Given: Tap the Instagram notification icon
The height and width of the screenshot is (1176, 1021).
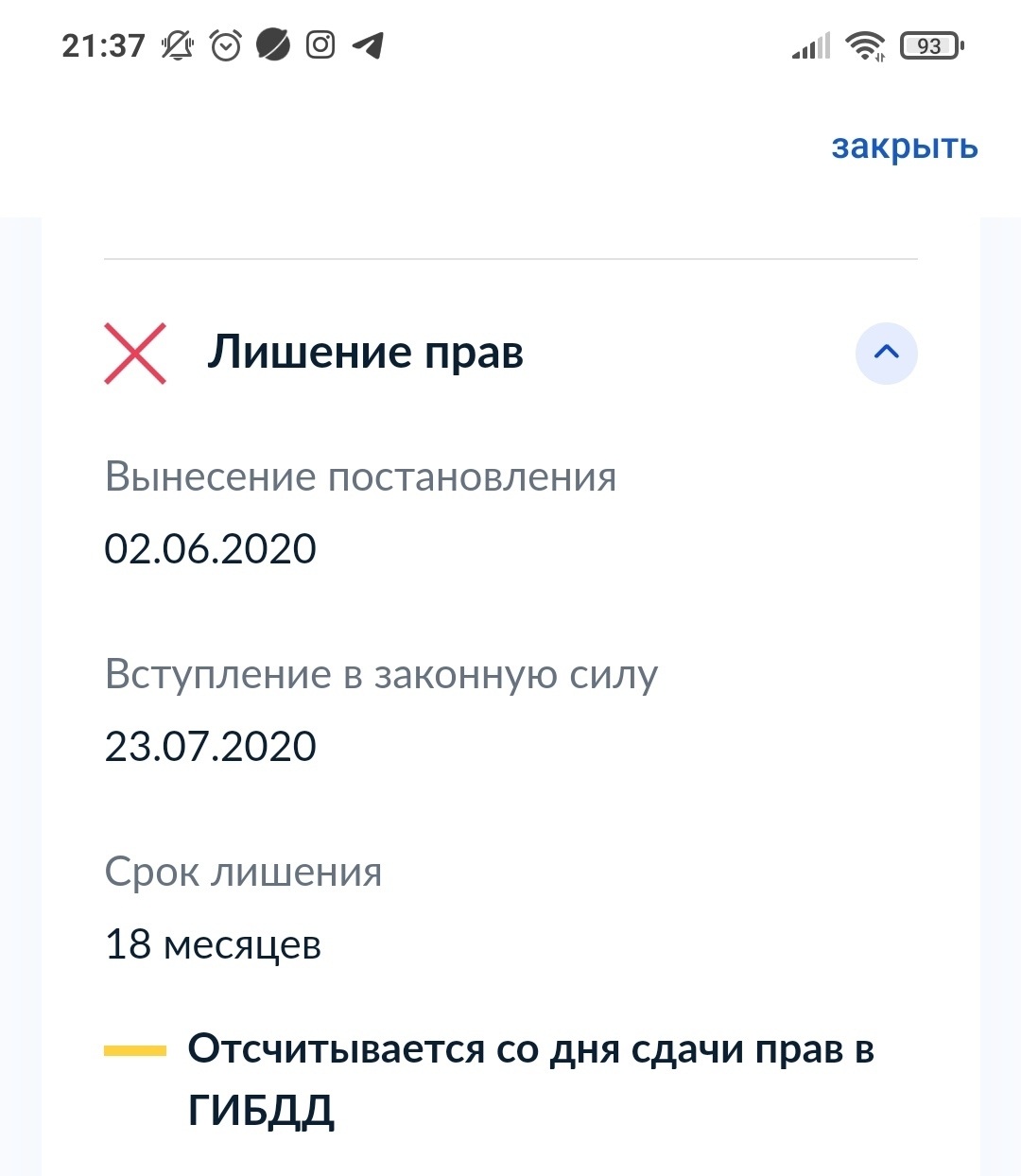Looking at the screenshot, I should [x=320, y=45].
